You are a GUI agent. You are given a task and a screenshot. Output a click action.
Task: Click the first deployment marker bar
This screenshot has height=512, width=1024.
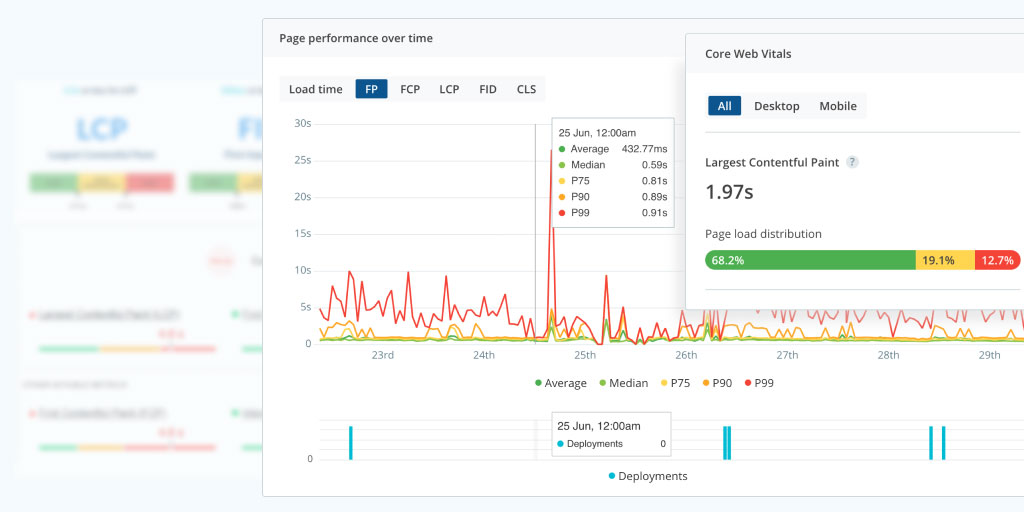351,443
